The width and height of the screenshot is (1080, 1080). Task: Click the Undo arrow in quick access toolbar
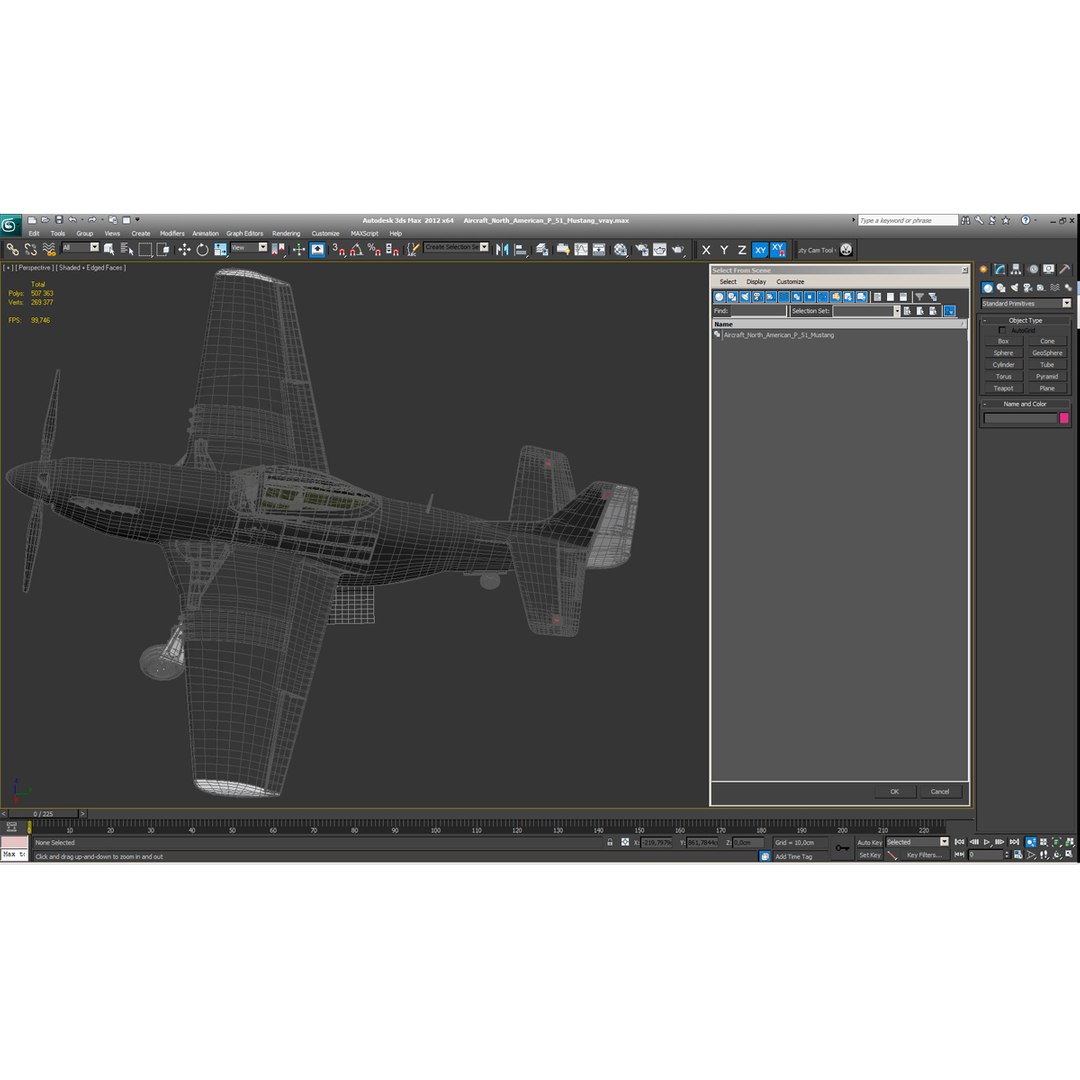coord(72,220)
